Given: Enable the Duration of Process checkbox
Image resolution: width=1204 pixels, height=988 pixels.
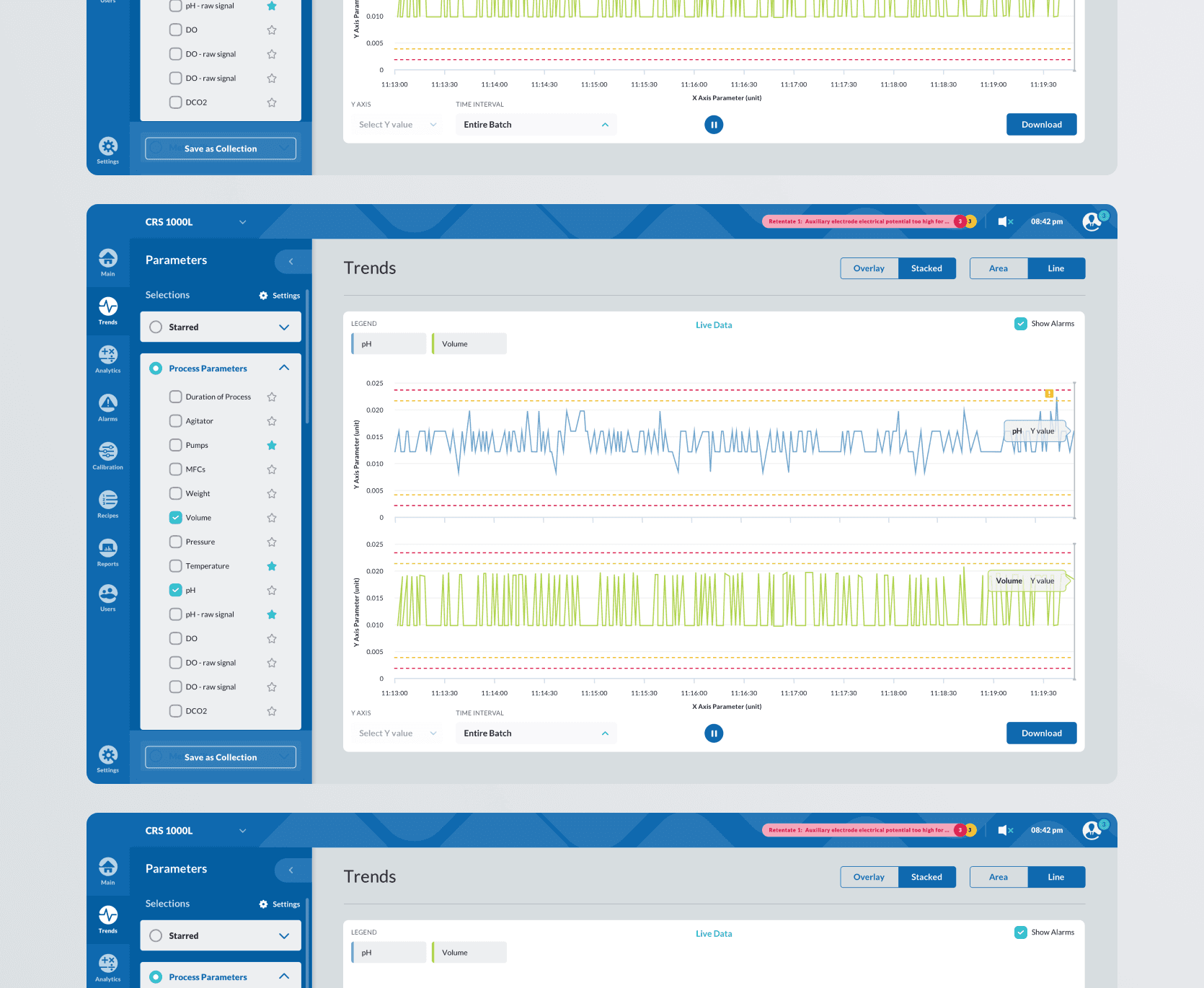Looking at the screenshot, I should tap(175, 397).
